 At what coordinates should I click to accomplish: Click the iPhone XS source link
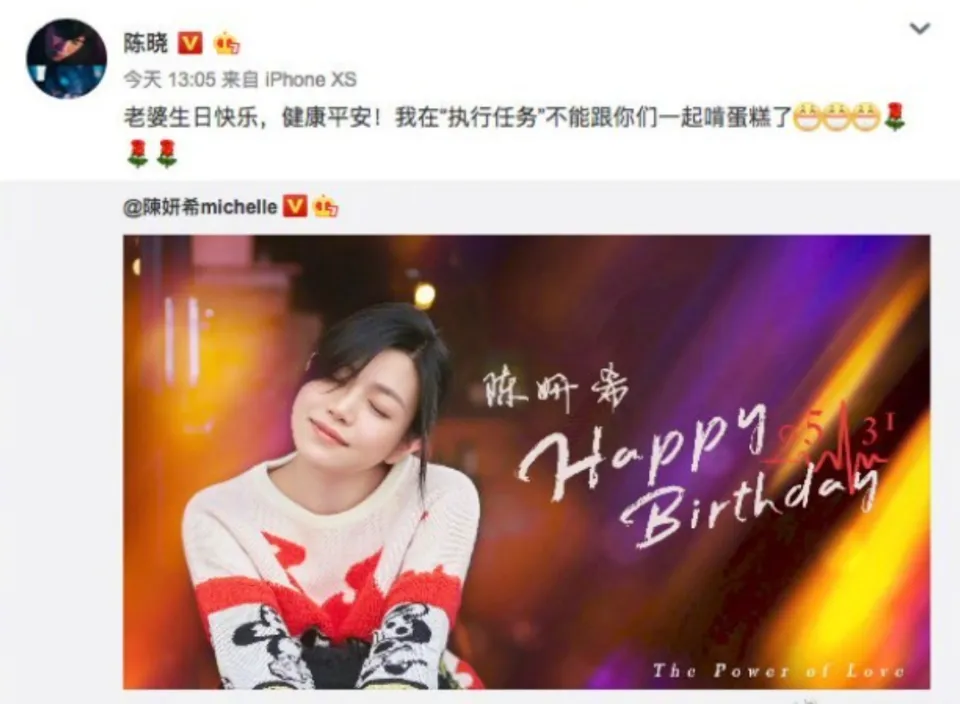[310, 80]
